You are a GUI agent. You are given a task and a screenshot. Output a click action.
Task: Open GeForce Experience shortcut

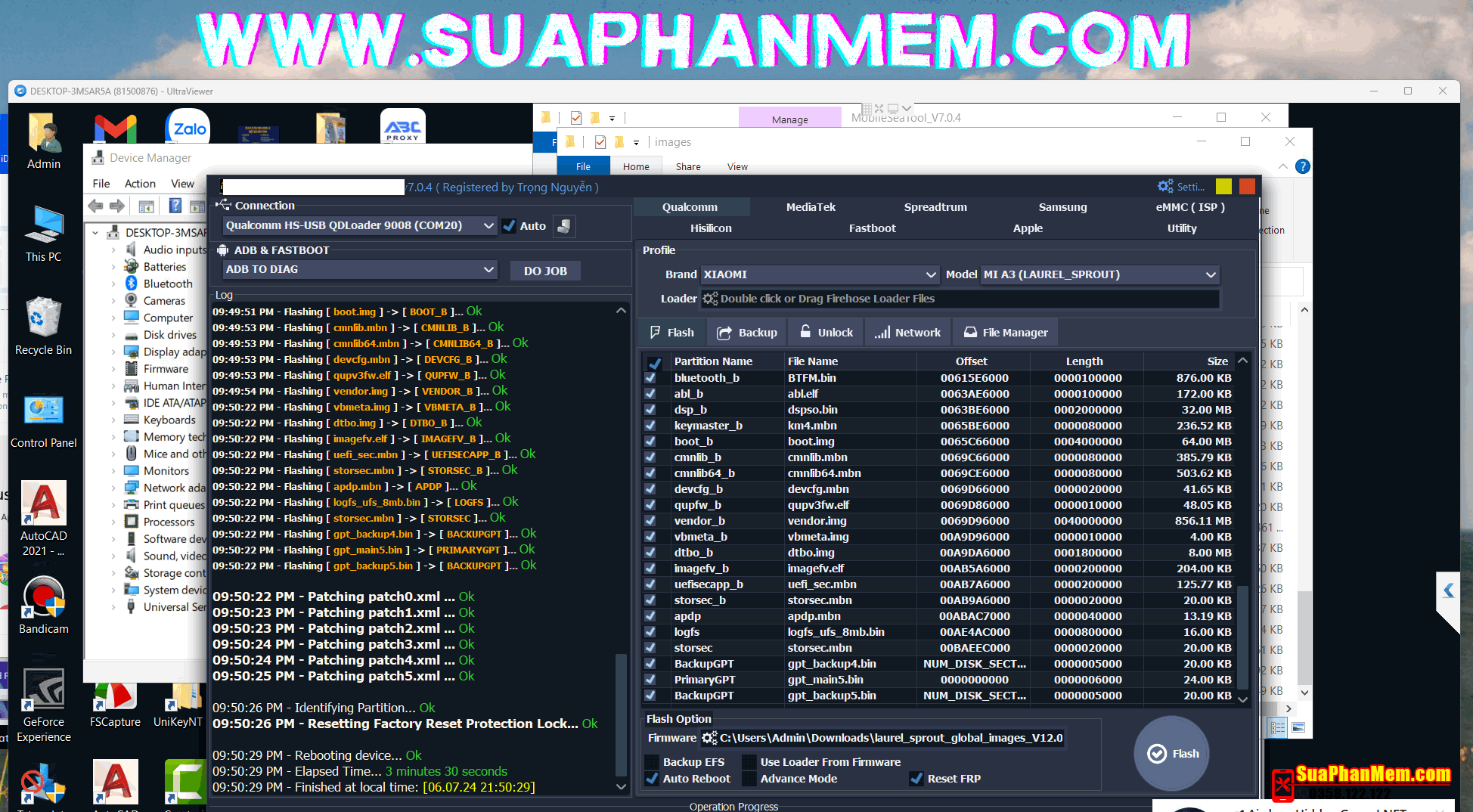tap(44, 705)
